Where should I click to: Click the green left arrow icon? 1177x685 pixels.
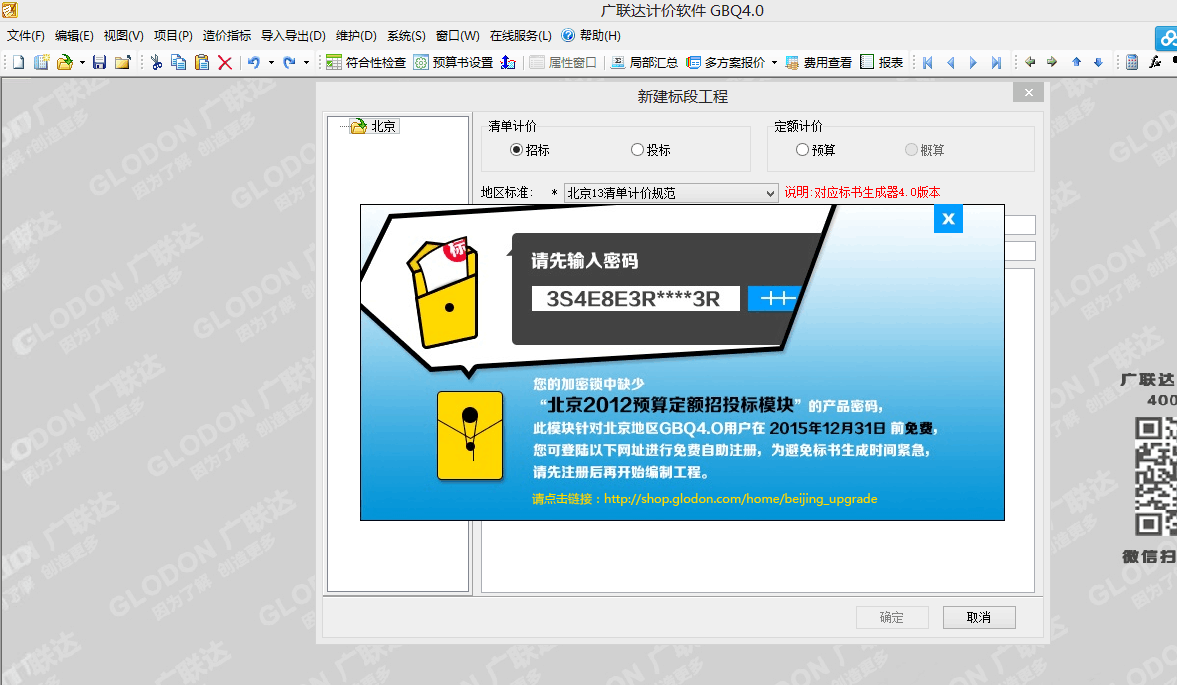click(1030, 62)
